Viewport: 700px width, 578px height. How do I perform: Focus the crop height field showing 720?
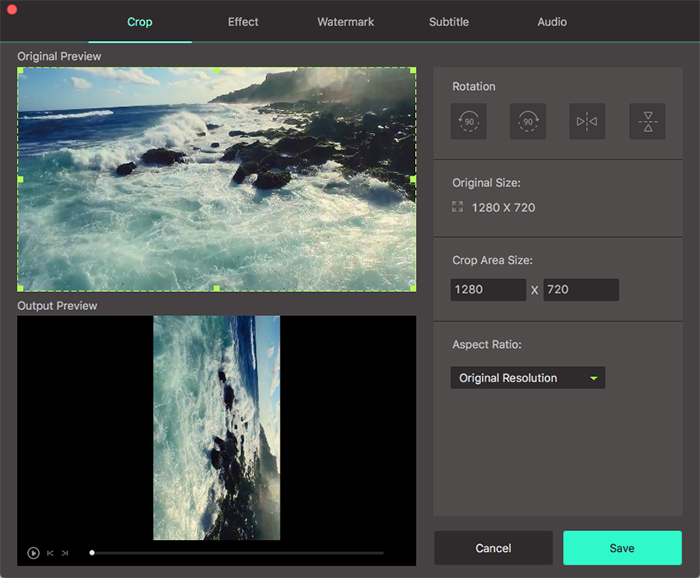(580, 290)
